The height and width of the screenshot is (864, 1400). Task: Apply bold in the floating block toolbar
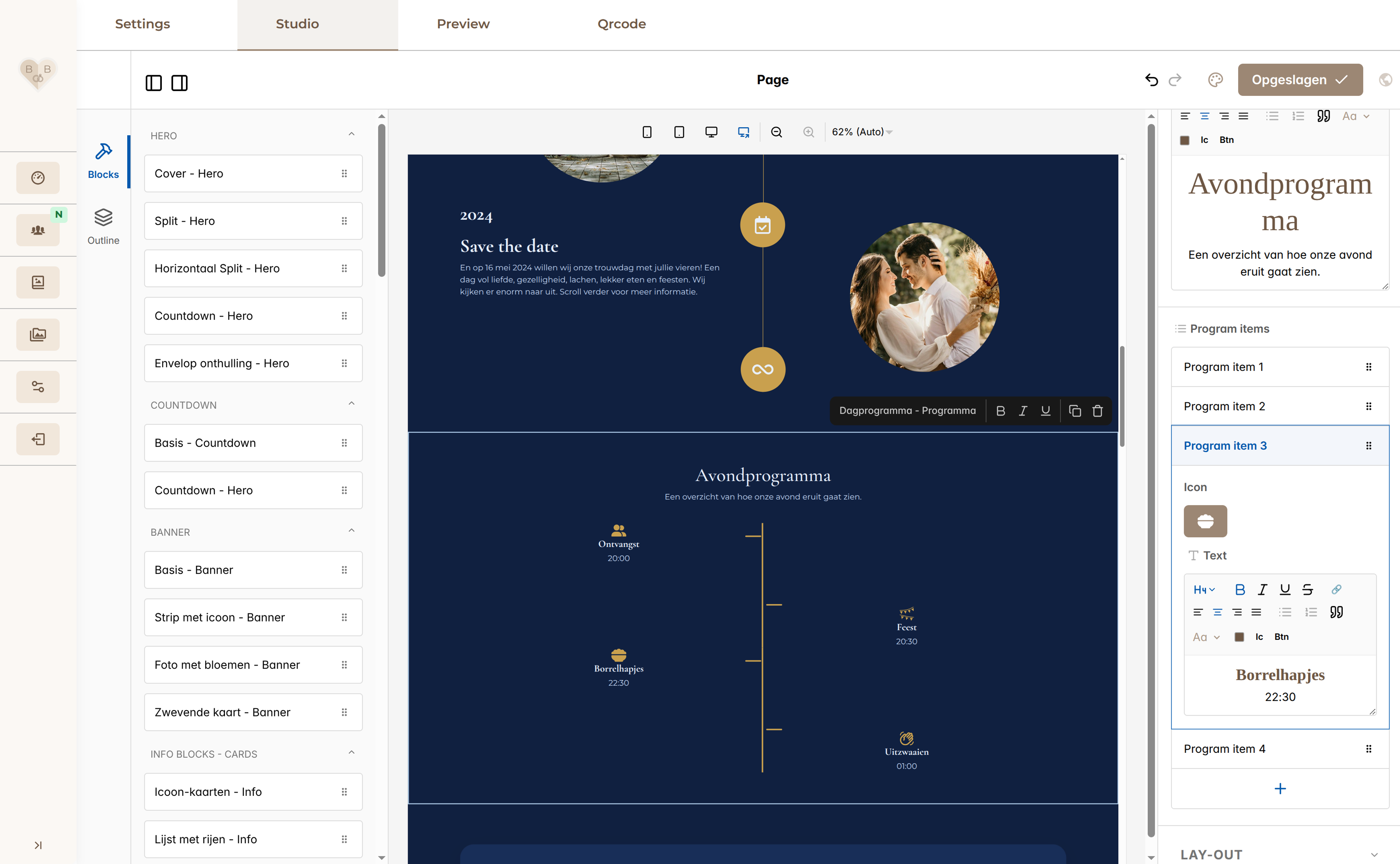(1000, 411)
